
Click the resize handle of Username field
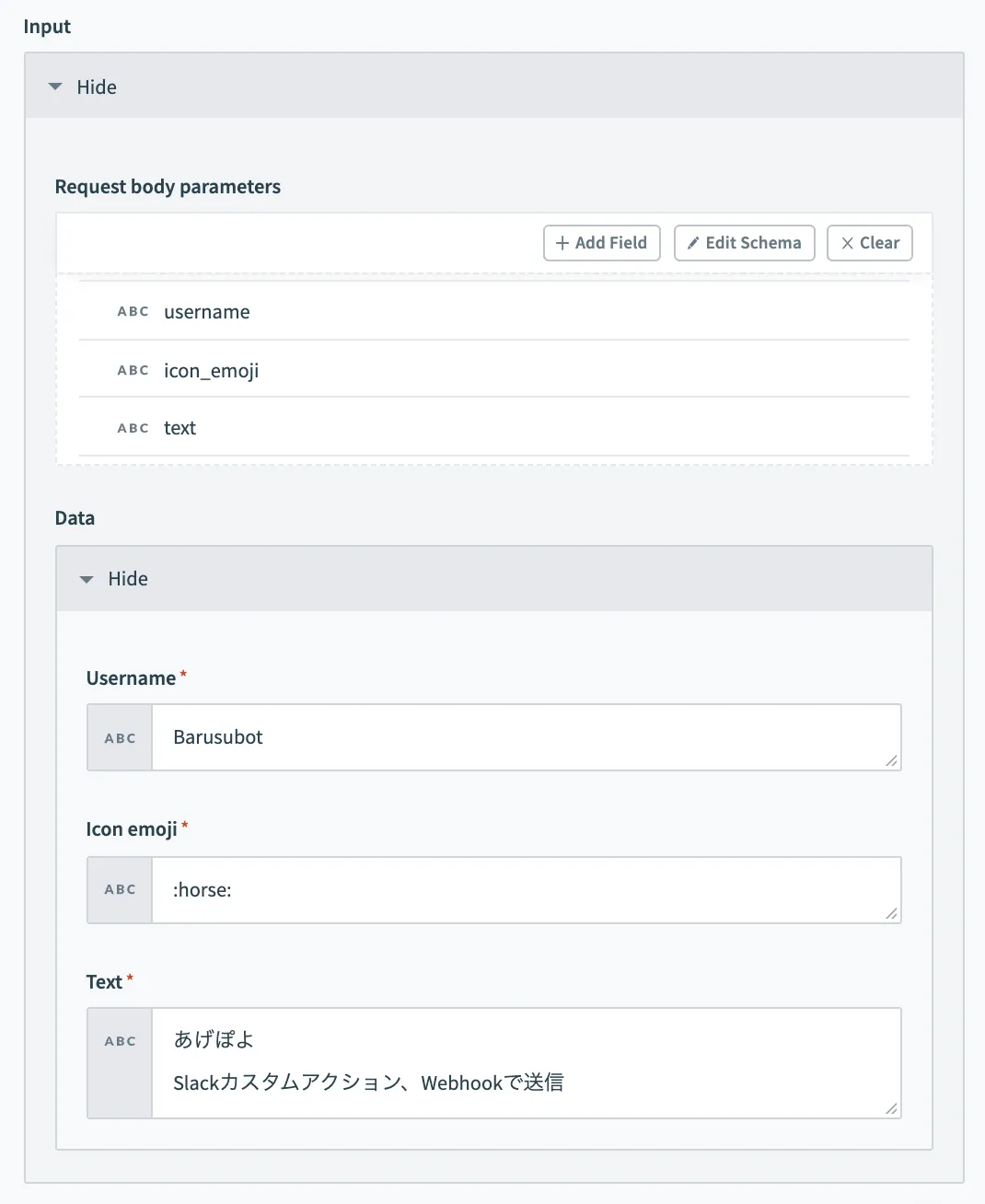tap(891, 761)
